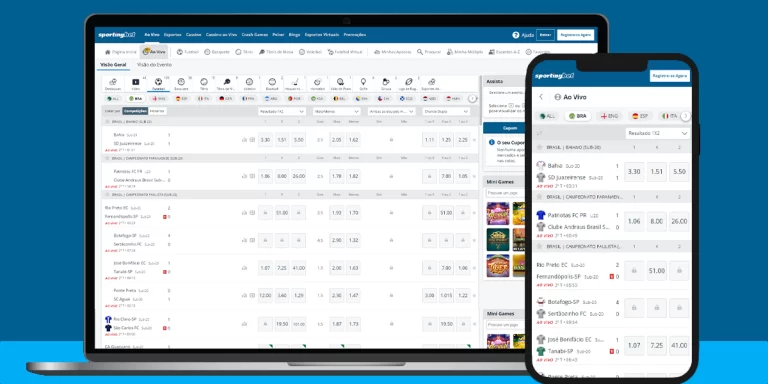Expand the Chance Dupla market dropdown
The height and width of the screenshot is (384, 768).
446,111
